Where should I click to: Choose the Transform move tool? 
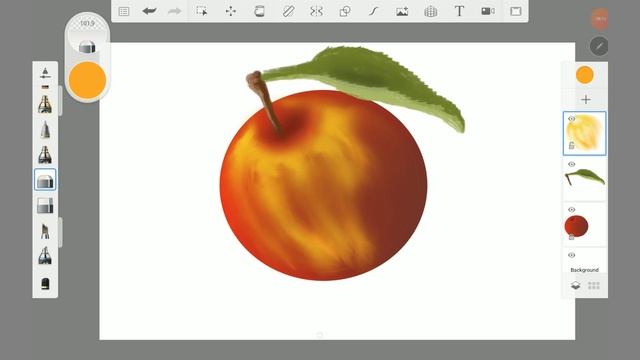[231, 11]
